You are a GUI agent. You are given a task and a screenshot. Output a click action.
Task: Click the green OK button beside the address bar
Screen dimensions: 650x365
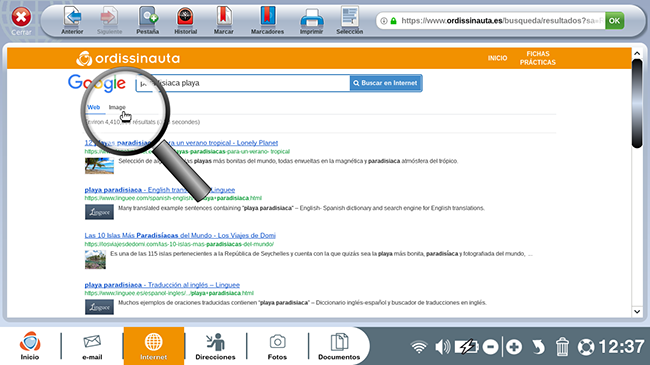[x=614, y=20]
